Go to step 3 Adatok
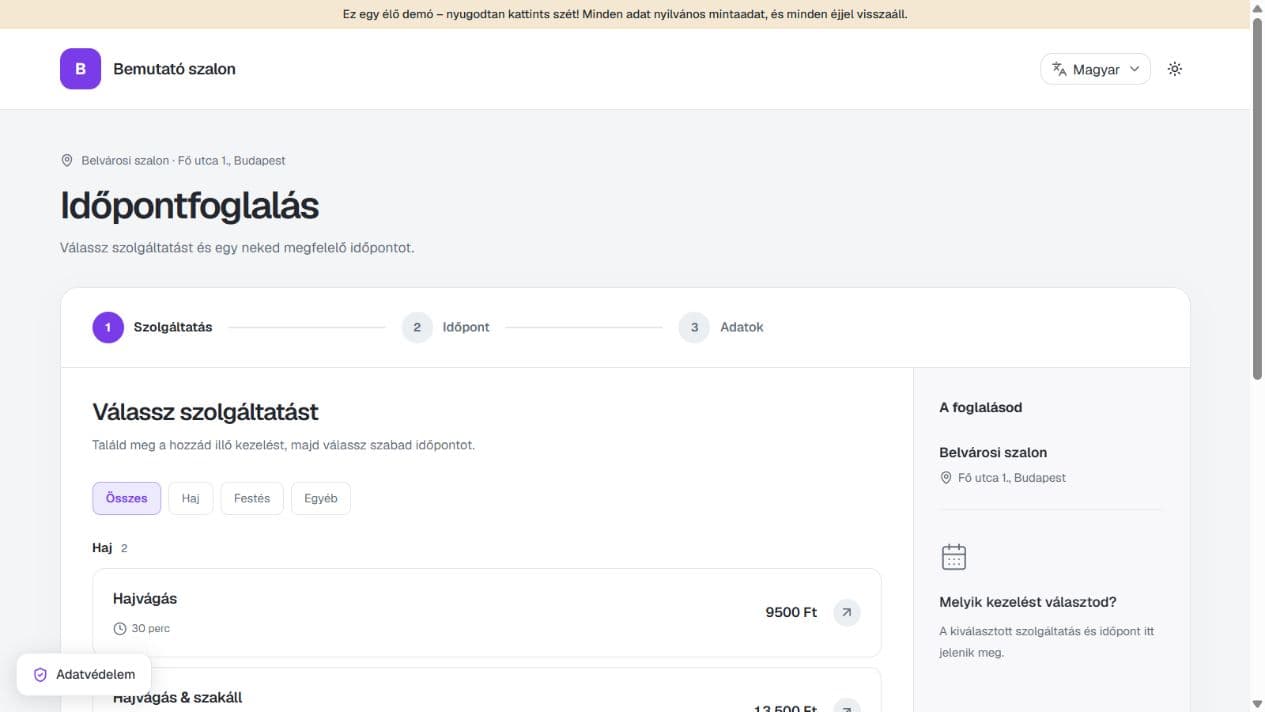 pyautogui.click(x=721, y=327)
